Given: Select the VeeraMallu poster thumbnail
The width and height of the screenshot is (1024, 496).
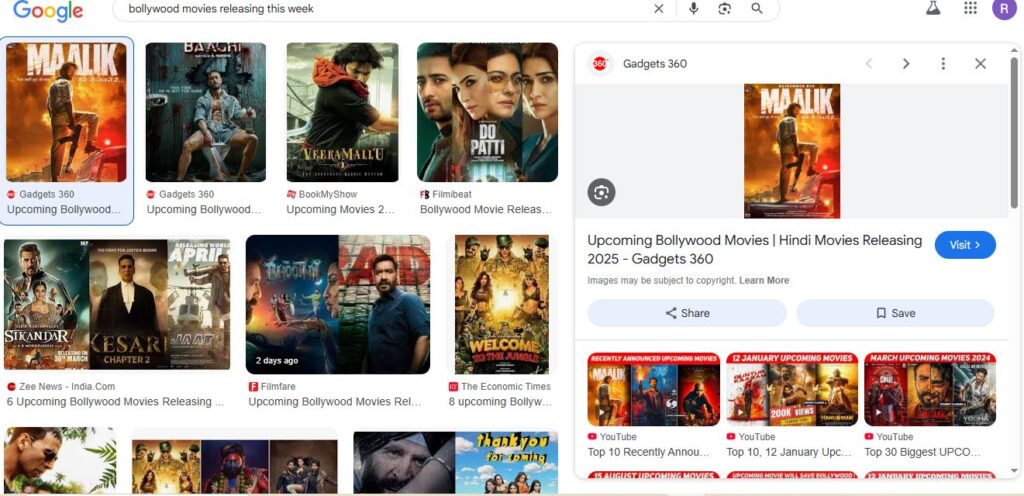Looking at the screenshot, I should [x=342, y=112].
